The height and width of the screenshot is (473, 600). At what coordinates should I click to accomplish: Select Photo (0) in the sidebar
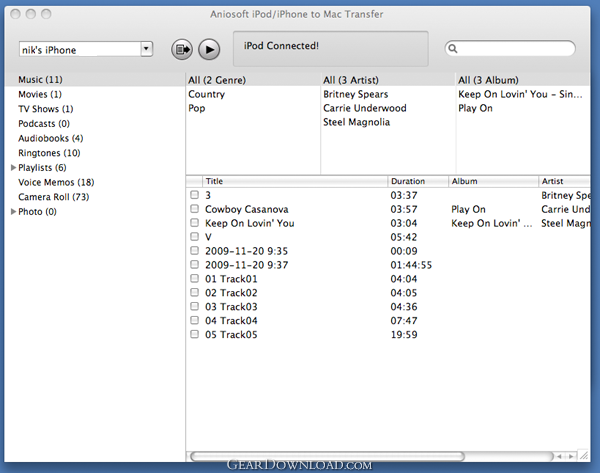(37, 212)
